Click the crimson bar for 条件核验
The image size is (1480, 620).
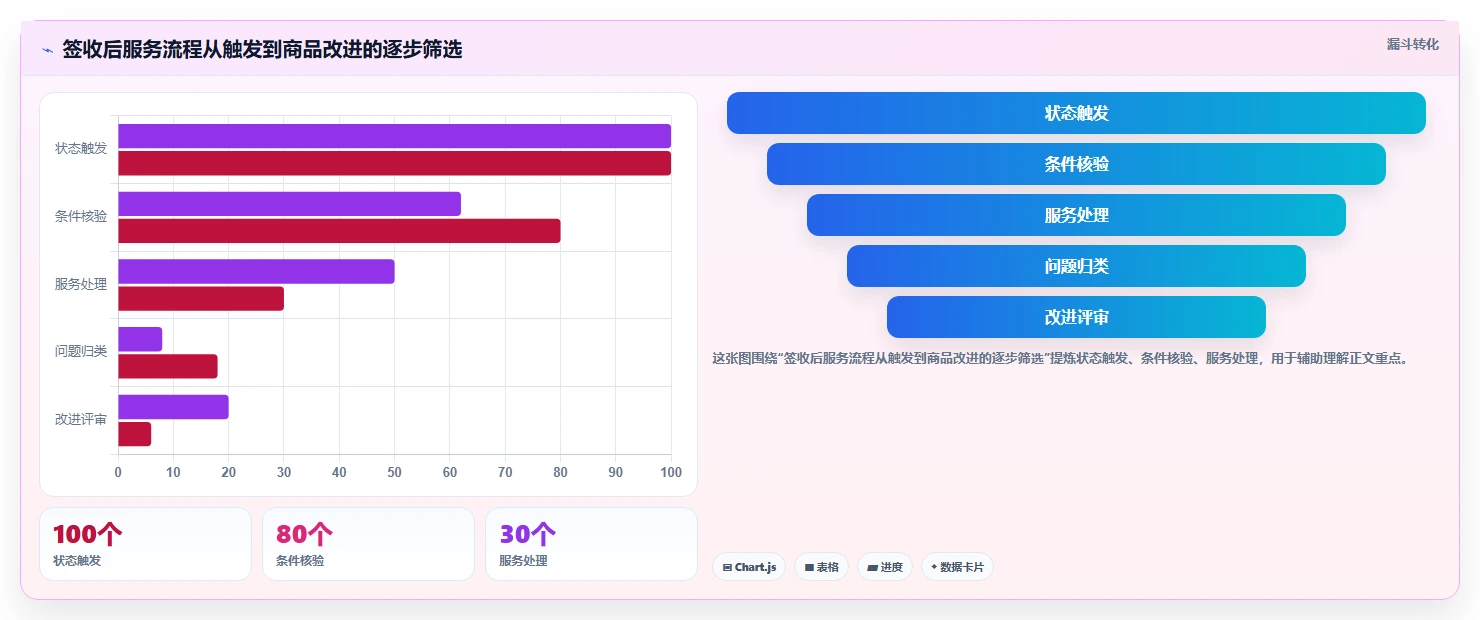339,231
